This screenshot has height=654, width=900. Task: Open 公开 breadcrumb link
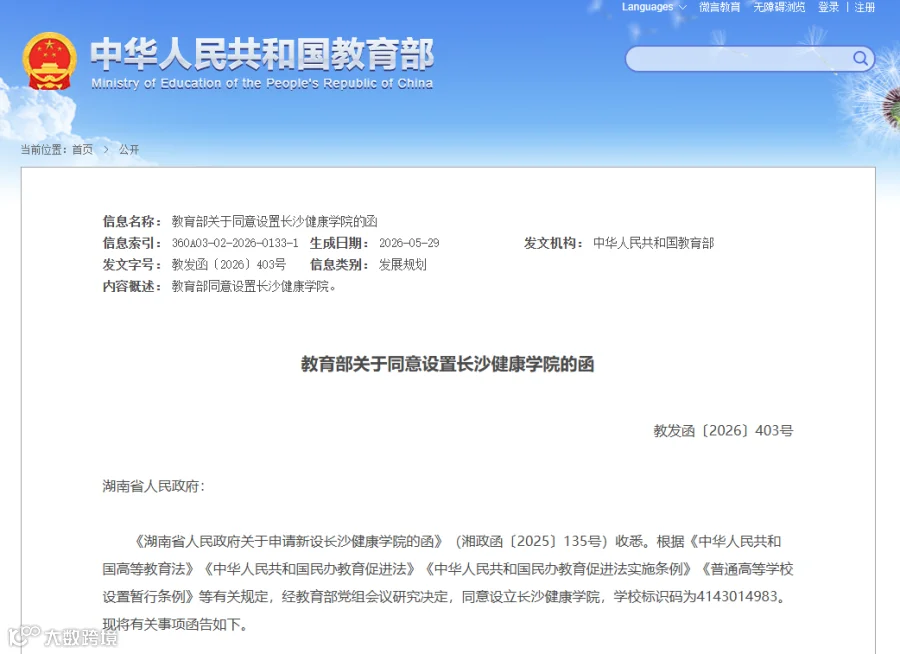pos(129,149)
